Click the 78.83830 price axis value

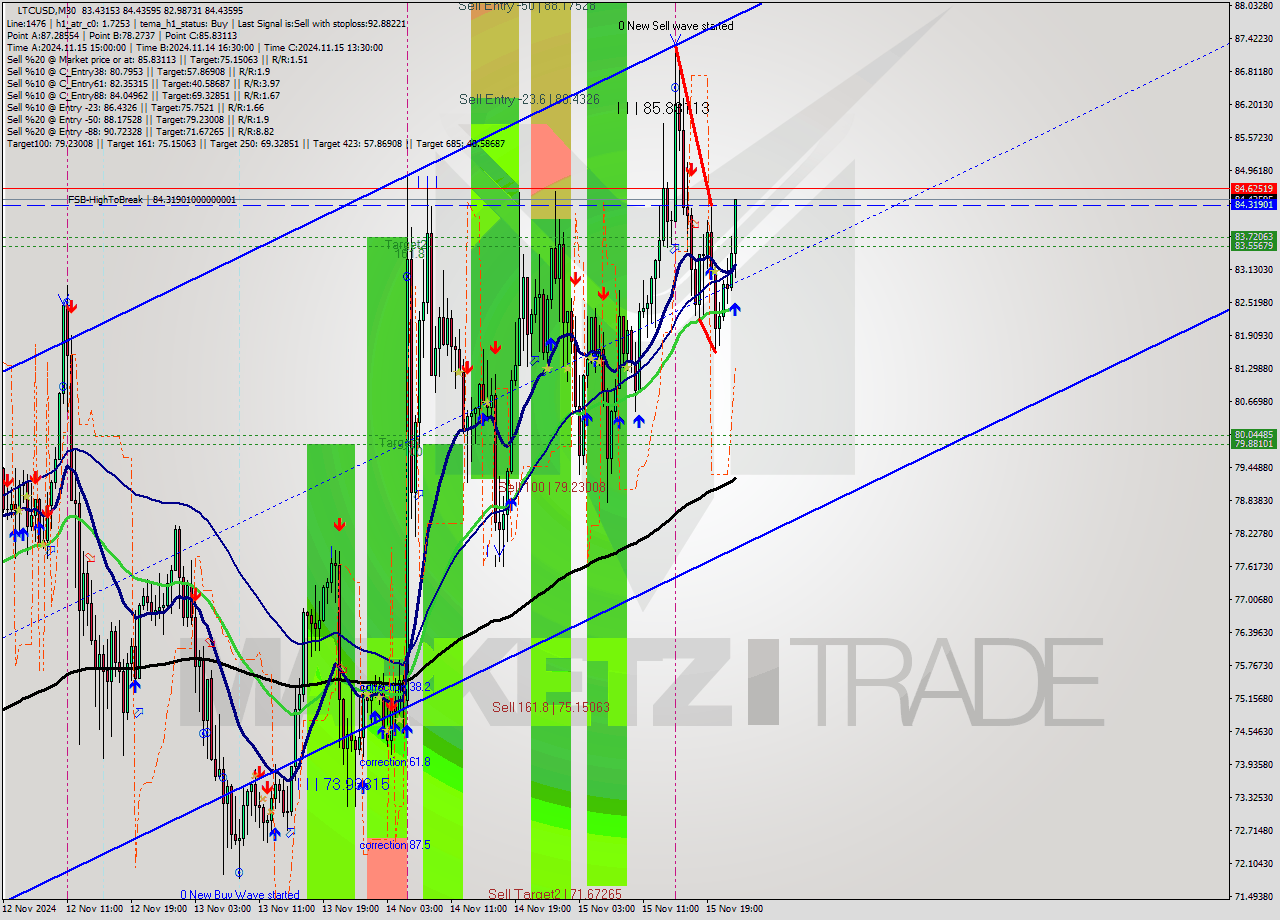point(1253,500)
